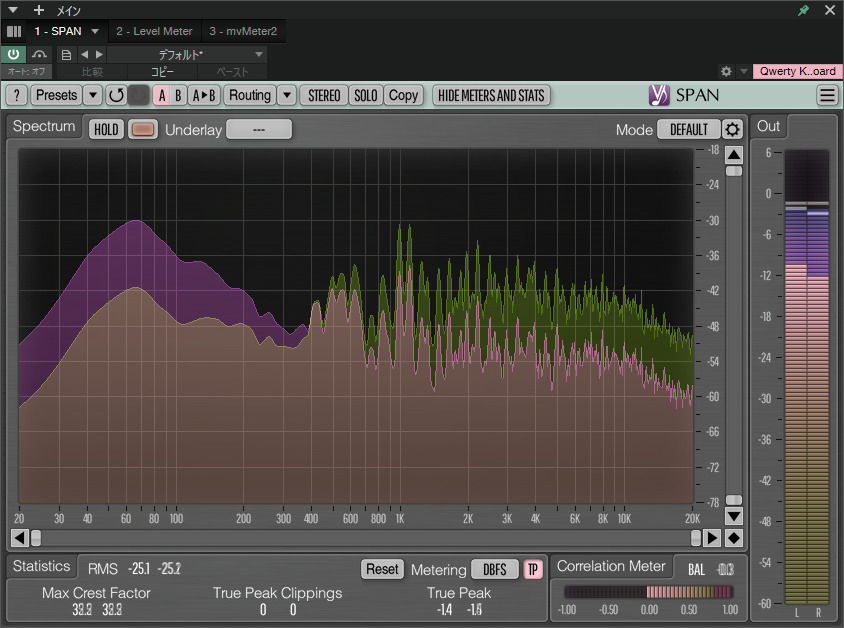
Task: Click the 比較 compare button
Action: pyautogui.click(x=92, y=72)
